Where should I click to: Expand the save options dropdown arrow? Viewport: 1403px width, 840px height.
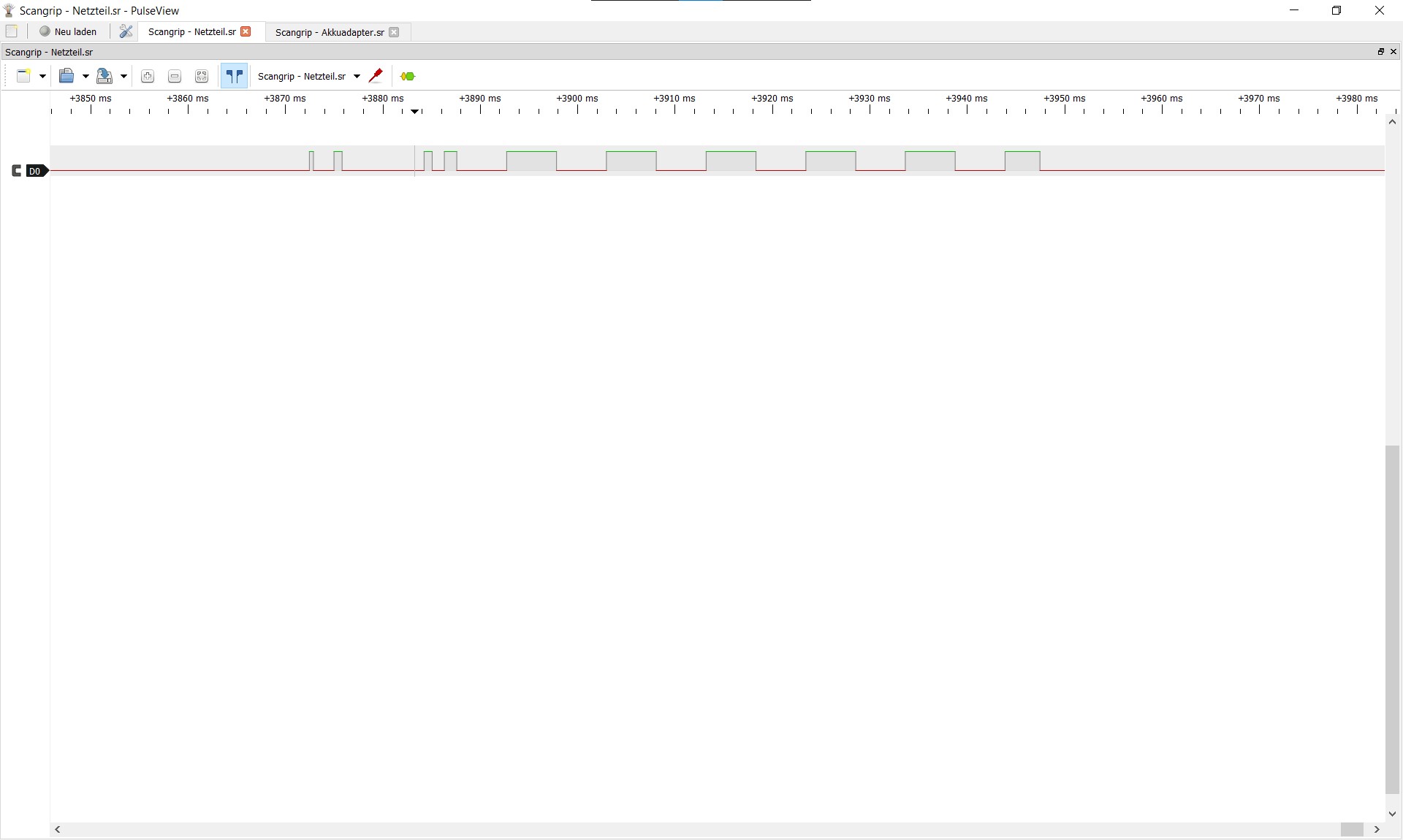(x=123, y=76)
